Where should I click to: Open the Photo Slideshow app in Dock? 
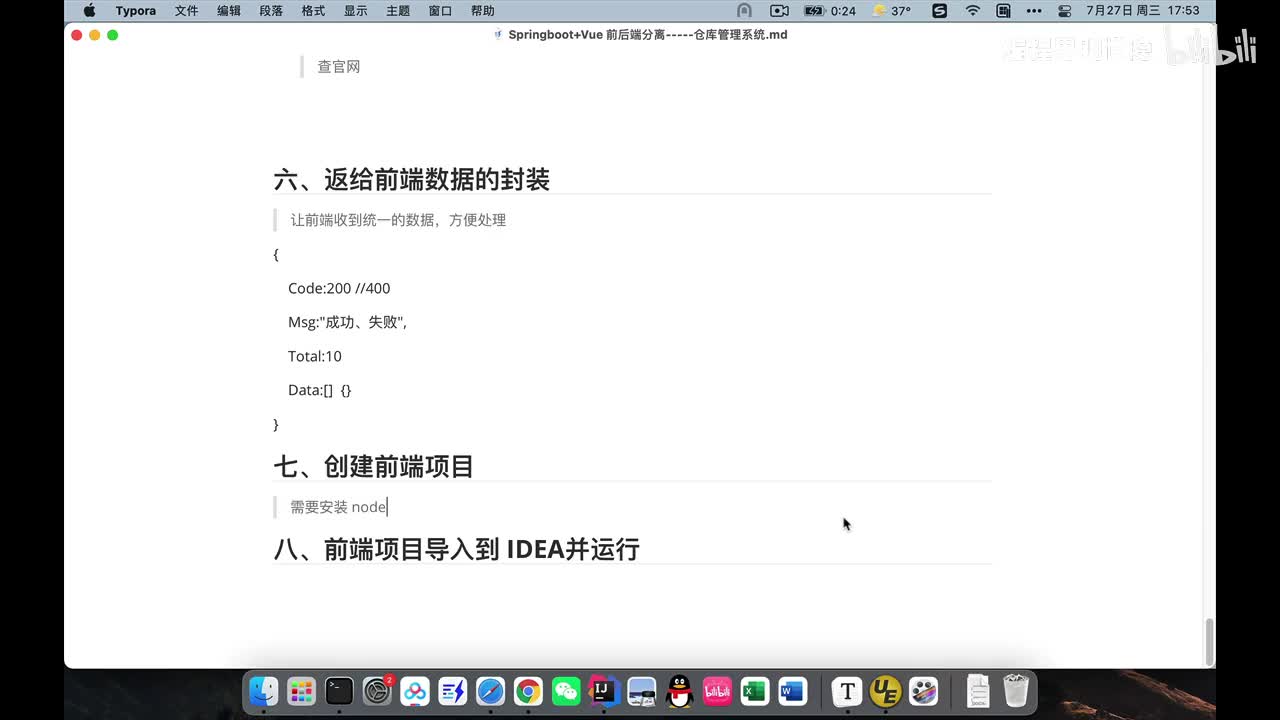coord(923,691)
